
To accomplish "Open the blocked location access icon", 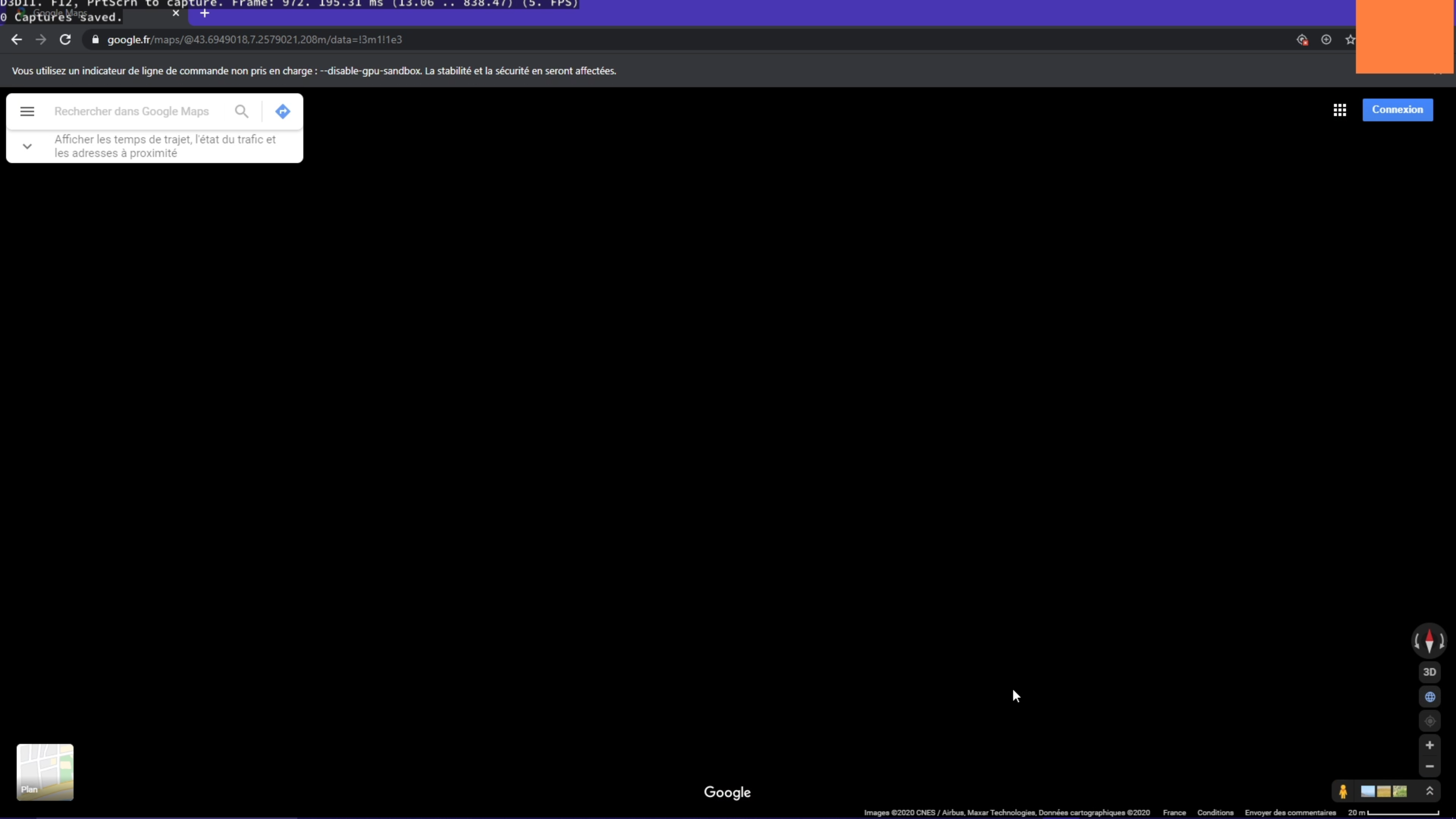I will (1302, 39).
